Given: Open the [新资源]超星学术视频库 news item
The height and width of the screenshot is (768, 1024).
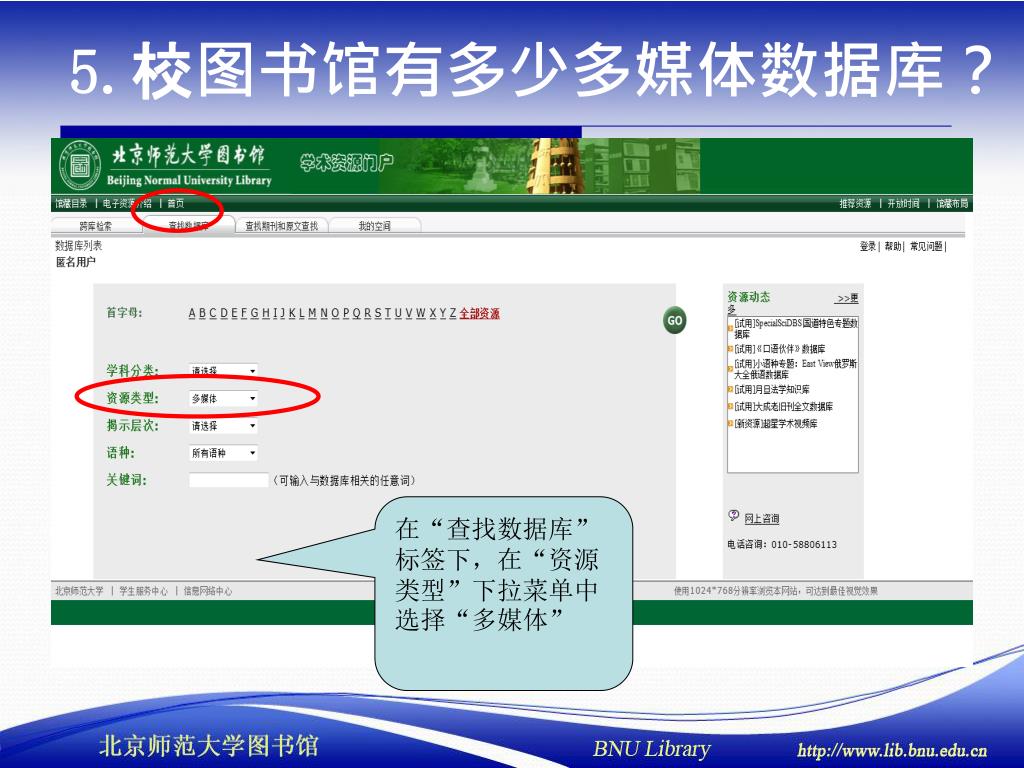Looking at the screenshot, I should click(x=776, y=424).
